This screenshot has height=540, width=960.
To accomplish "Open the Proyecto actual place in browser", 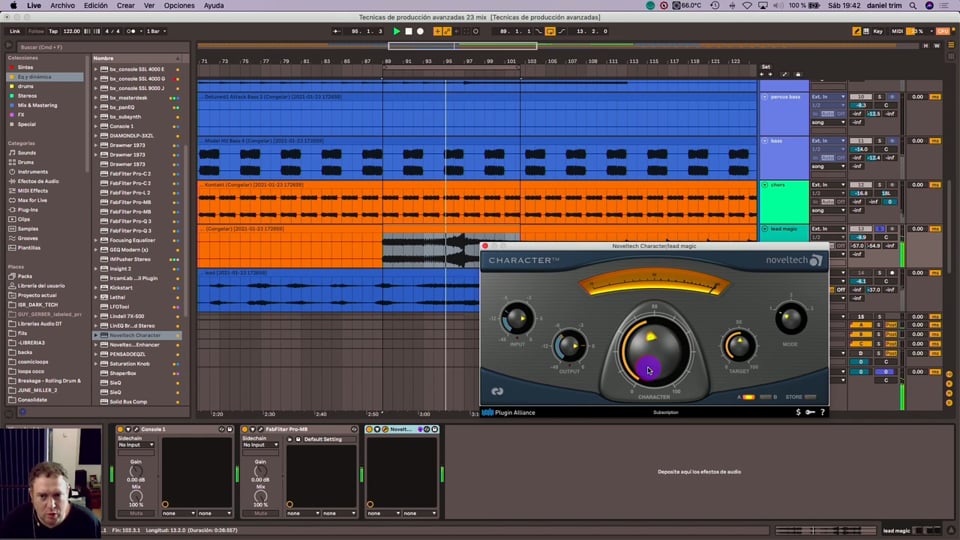I will 37,295.
